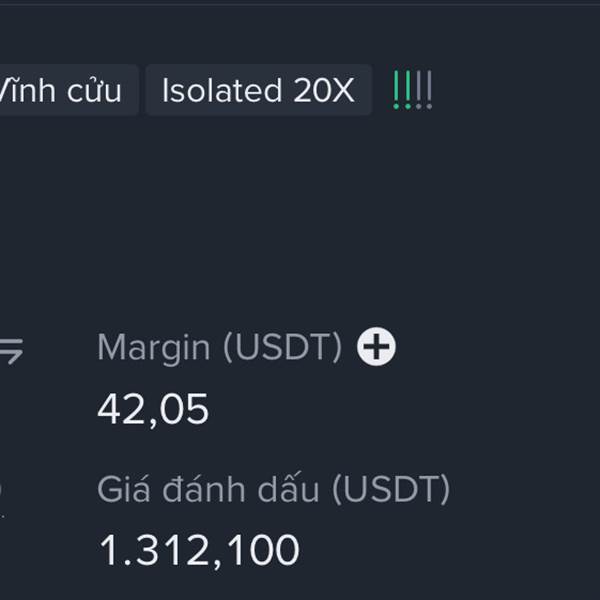Click the Margin (USDT) label
600x600 pixels.
pos(219,348)
